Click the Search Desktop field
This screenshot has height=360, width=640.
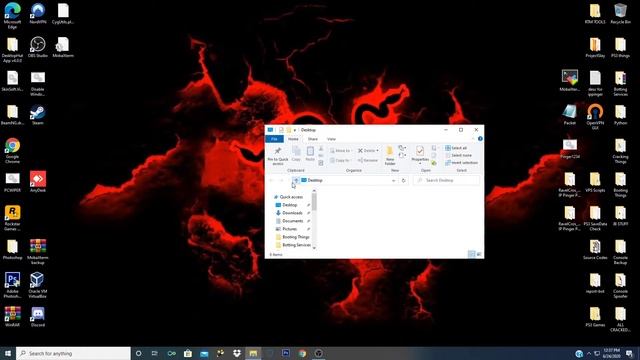coord(446,180)
